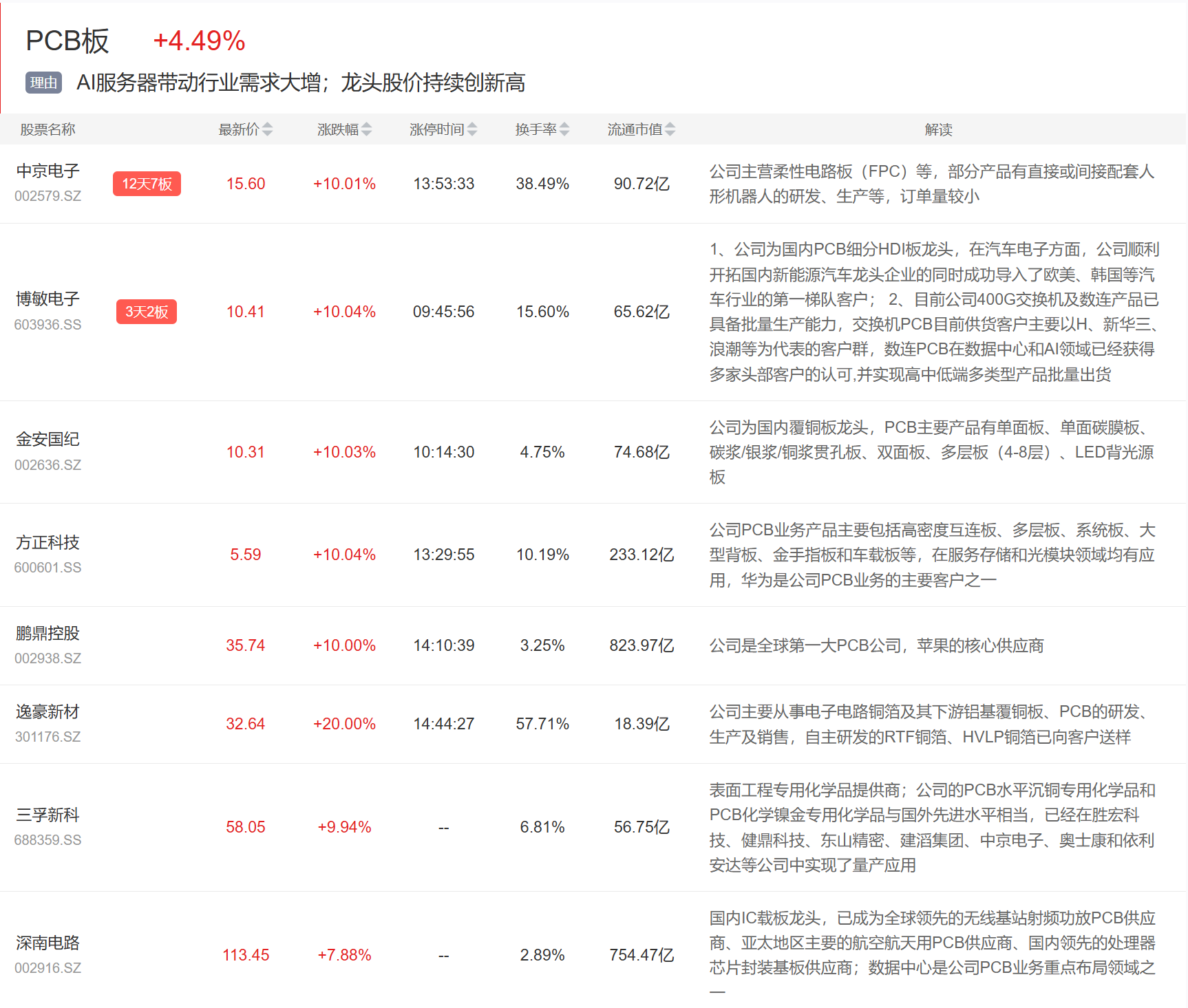1188x1008 pixels.
Task: Click the 换手率 sort arrows icon
Action: [564, 129]
